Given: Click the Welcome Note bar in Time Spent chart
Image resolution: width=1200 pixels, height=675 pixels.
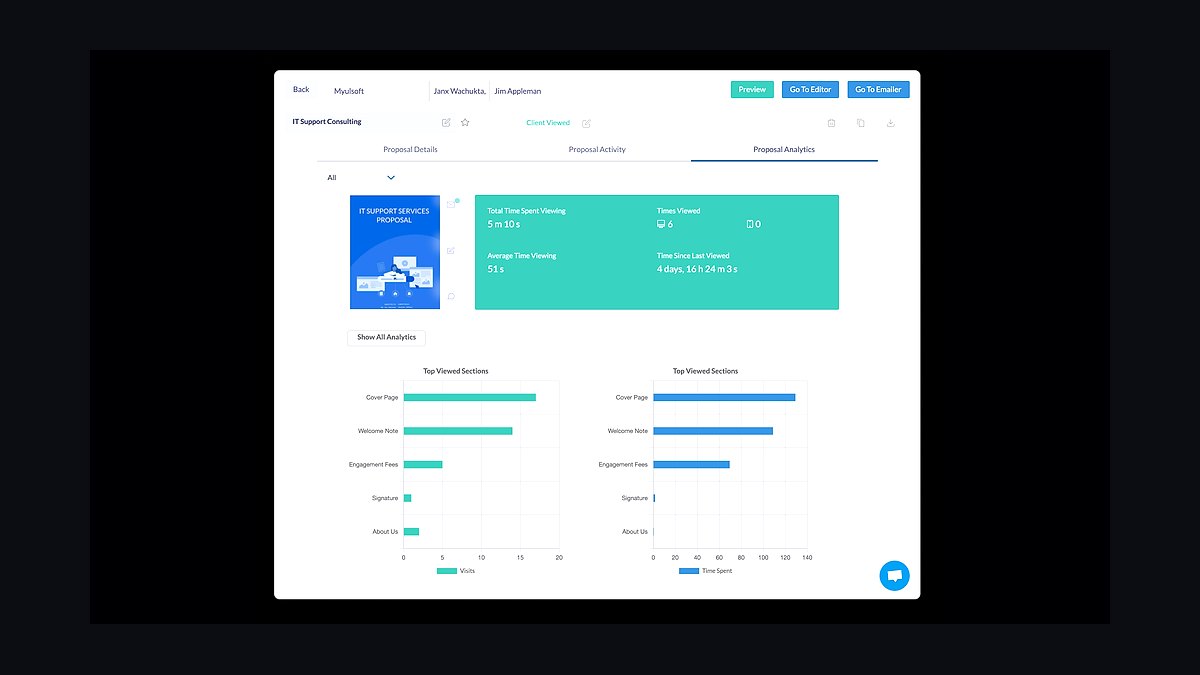Looking at the screenshot, I should click(x=713, y=431).
